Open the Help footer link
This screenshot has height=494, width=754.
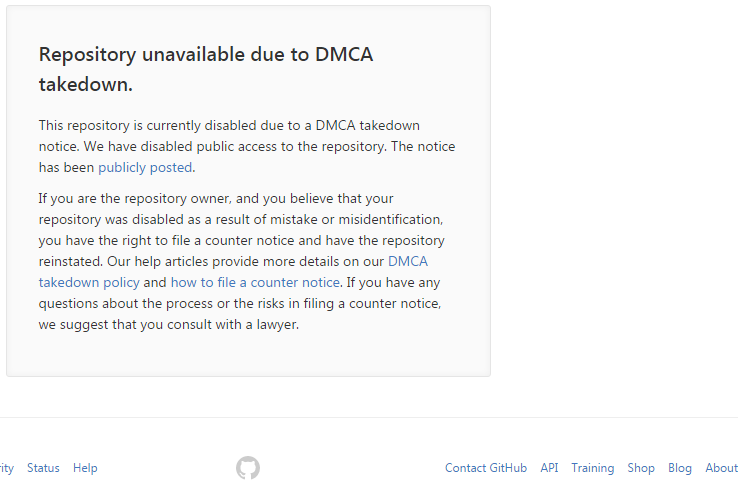(x=85, y=468)
